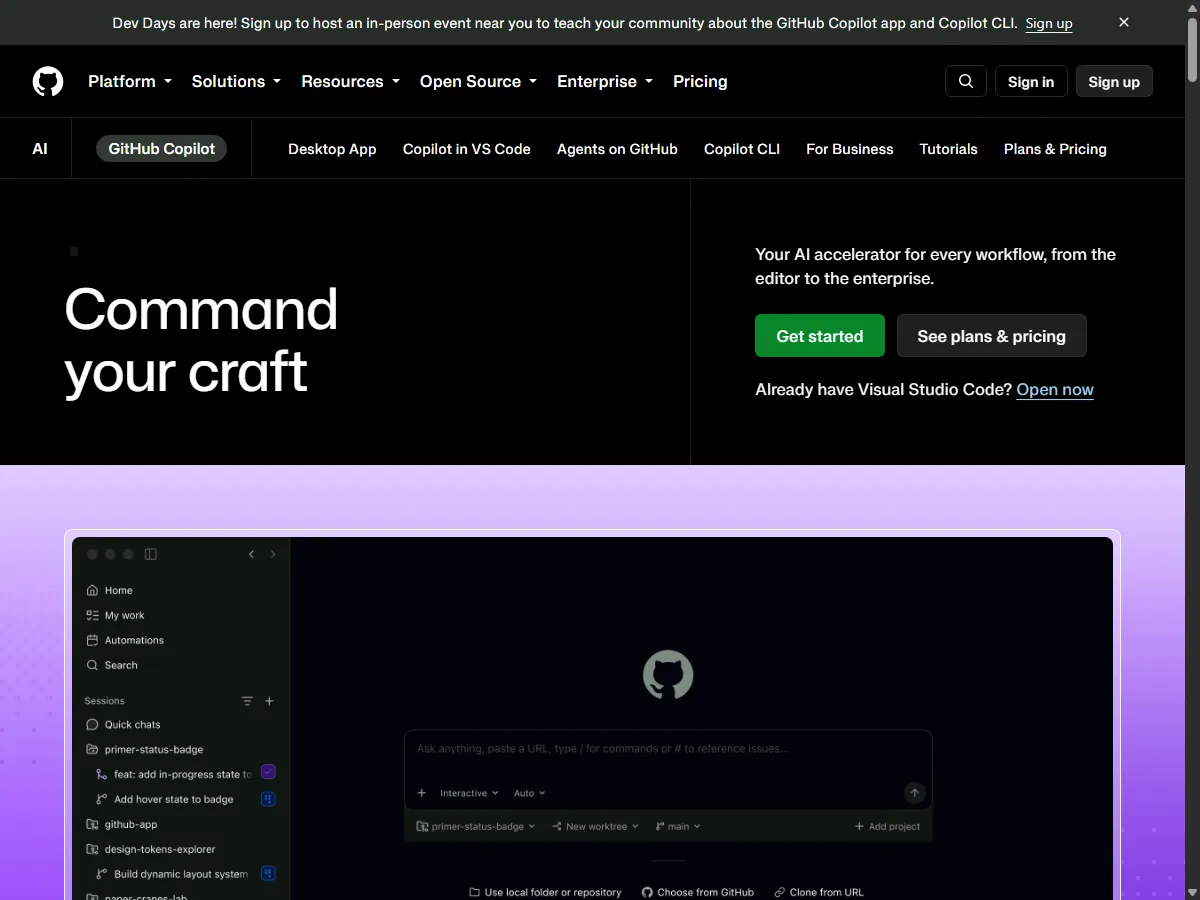Open the primer-status-badge project dropdown
Screen dimensions: 1200x900
(476, 826)
